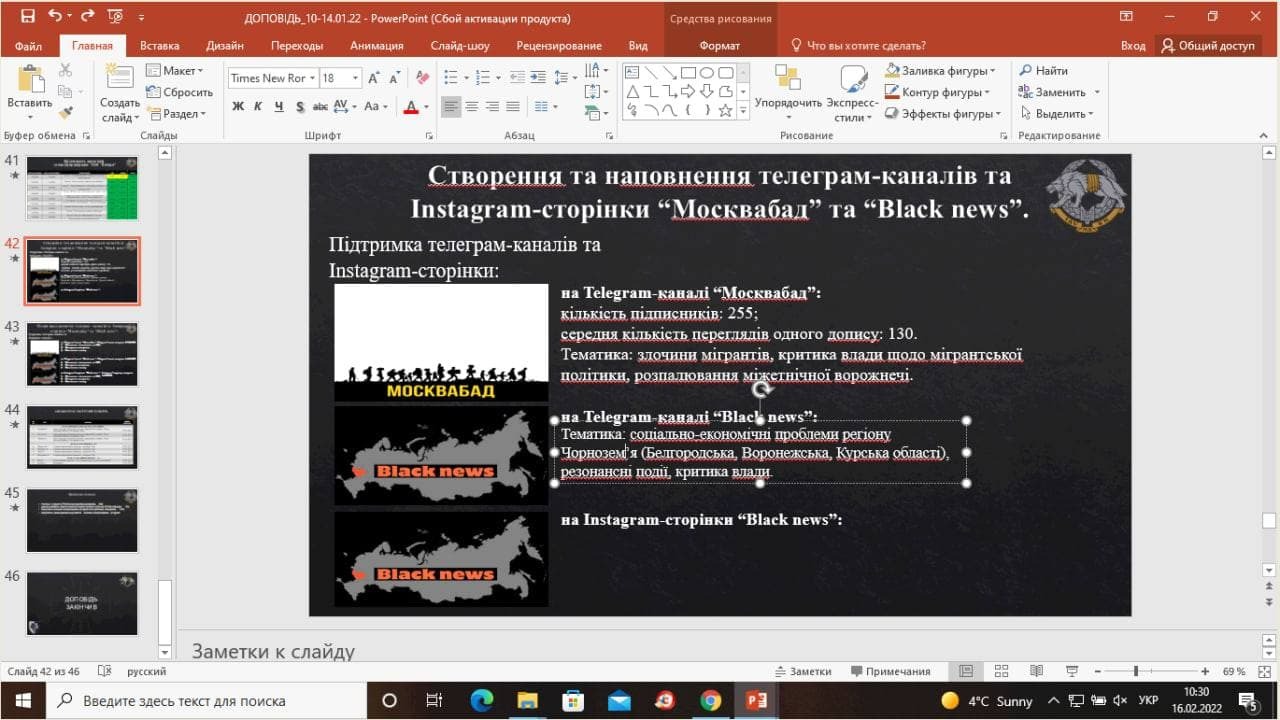Cut the selected text with scissors icon
The height and width of the screenshot is (720, 1280).
click(x=65, y=70)
